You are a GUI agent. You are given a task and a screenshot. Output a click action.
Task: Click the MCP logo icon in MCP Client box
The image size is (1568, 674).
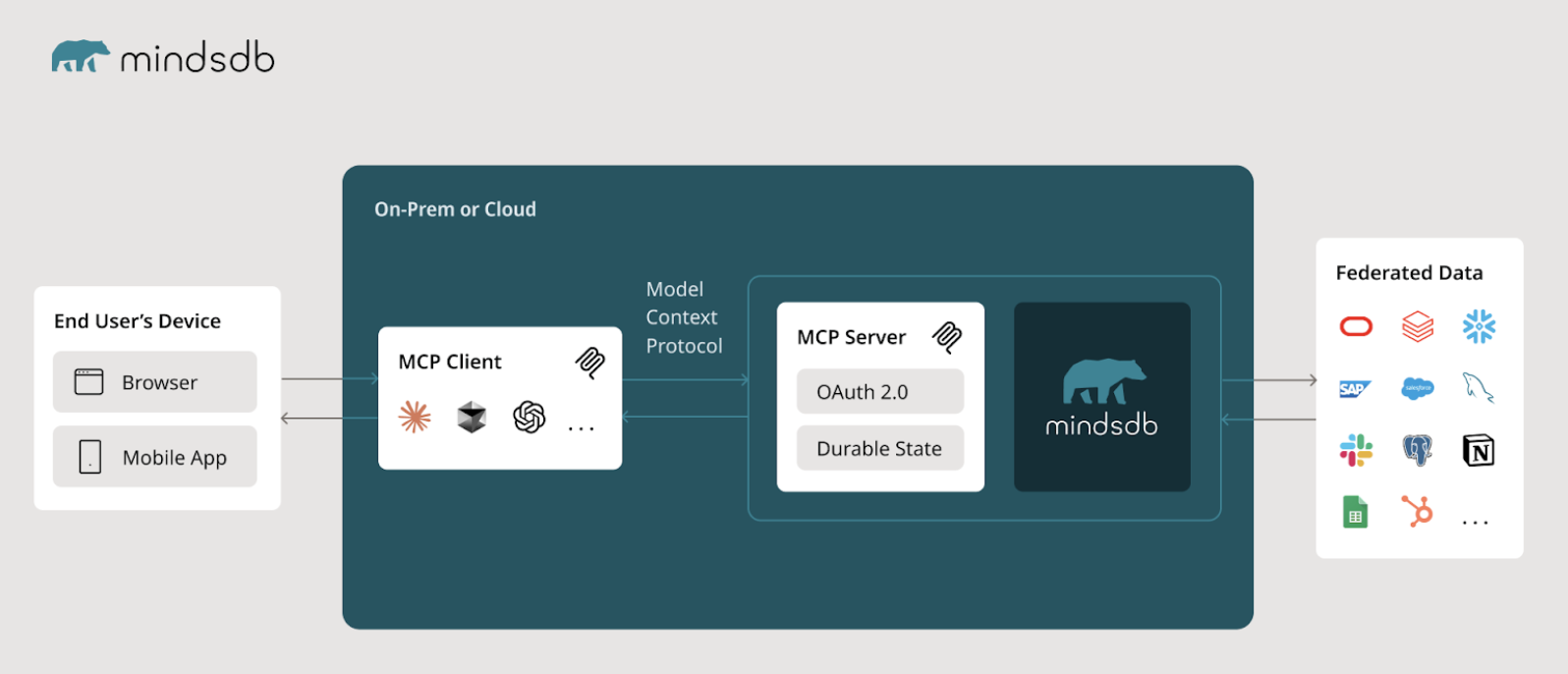589,363
